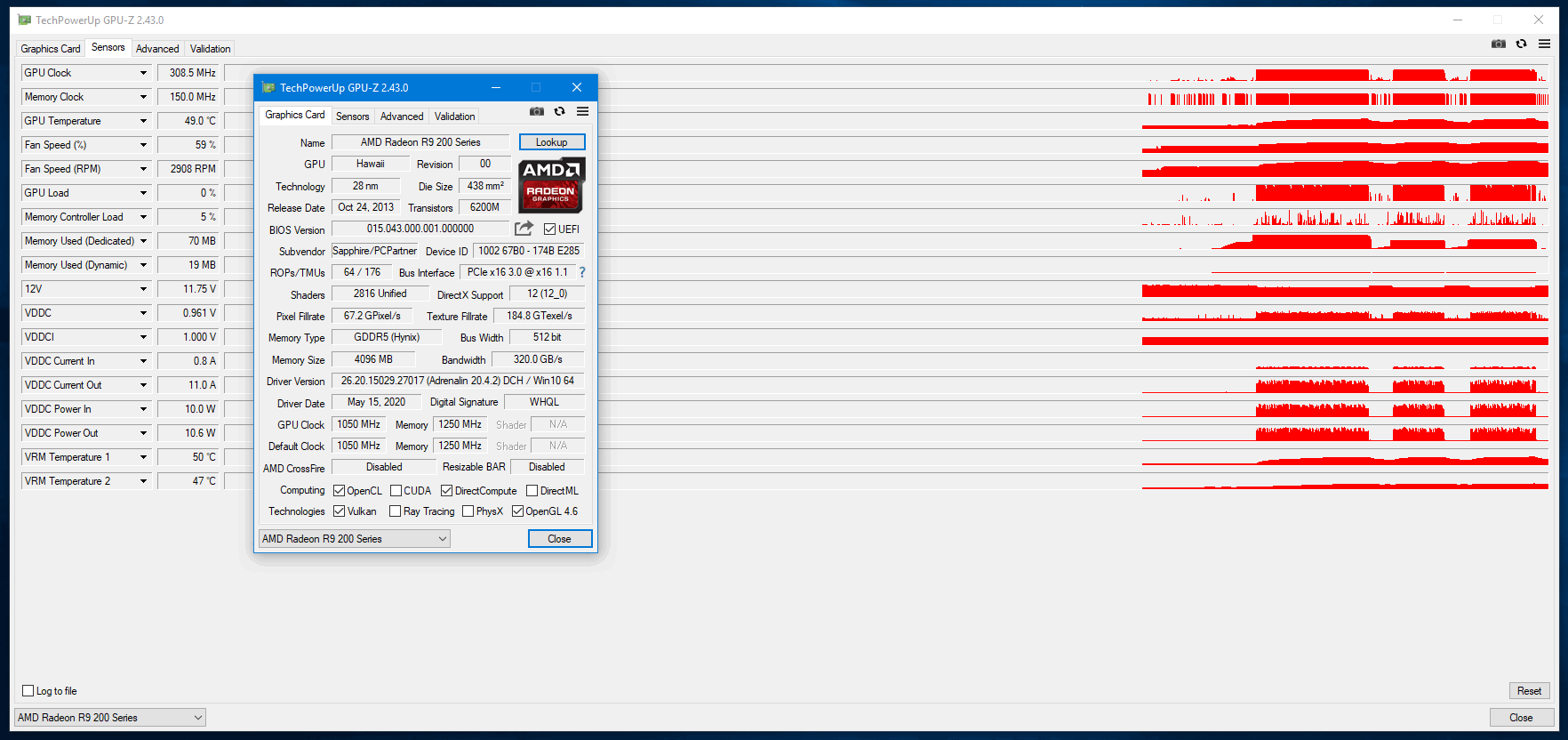Click Close button in front GPU-Z window
The image size is (1568, 740).
click(559, 539)
